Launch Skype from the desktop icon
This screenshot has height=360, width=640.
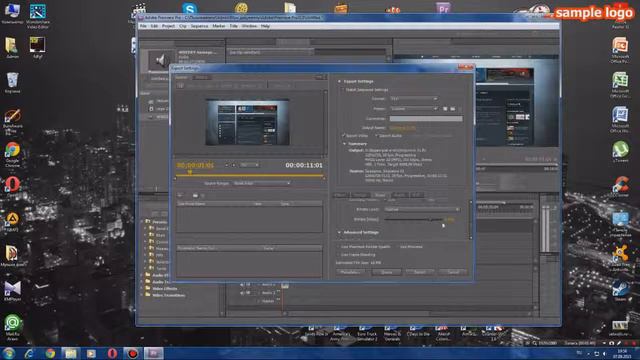[189, 8]
